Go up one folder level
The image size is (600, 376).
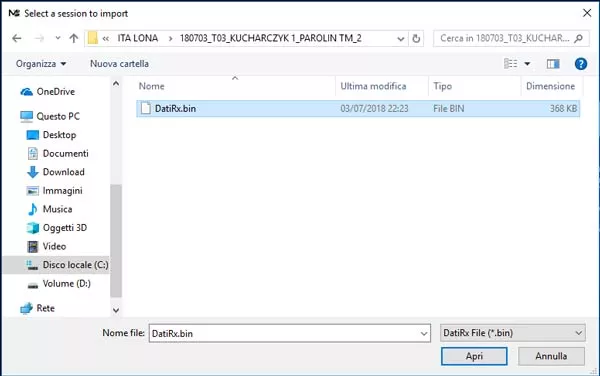(73, 38)
